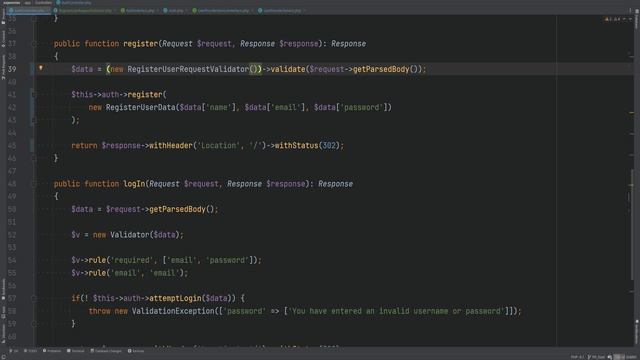
Task: Click the RegisterUserData class name
Action: (x=140, y=107)
